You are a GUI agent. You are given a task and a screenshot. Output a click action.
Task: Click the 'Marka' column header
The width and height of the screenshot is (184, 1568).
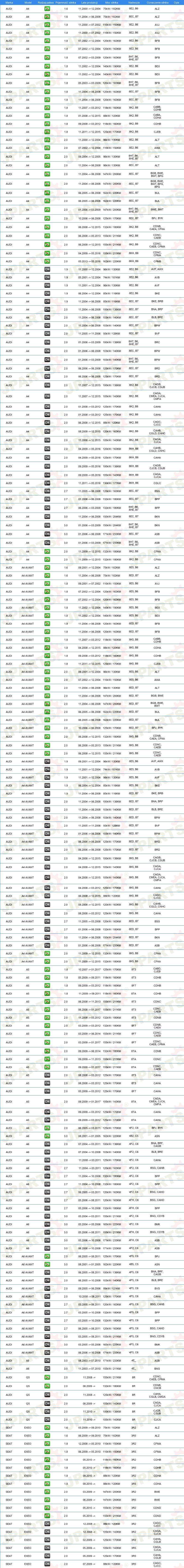pyautogui.click(x=9, y=2)
